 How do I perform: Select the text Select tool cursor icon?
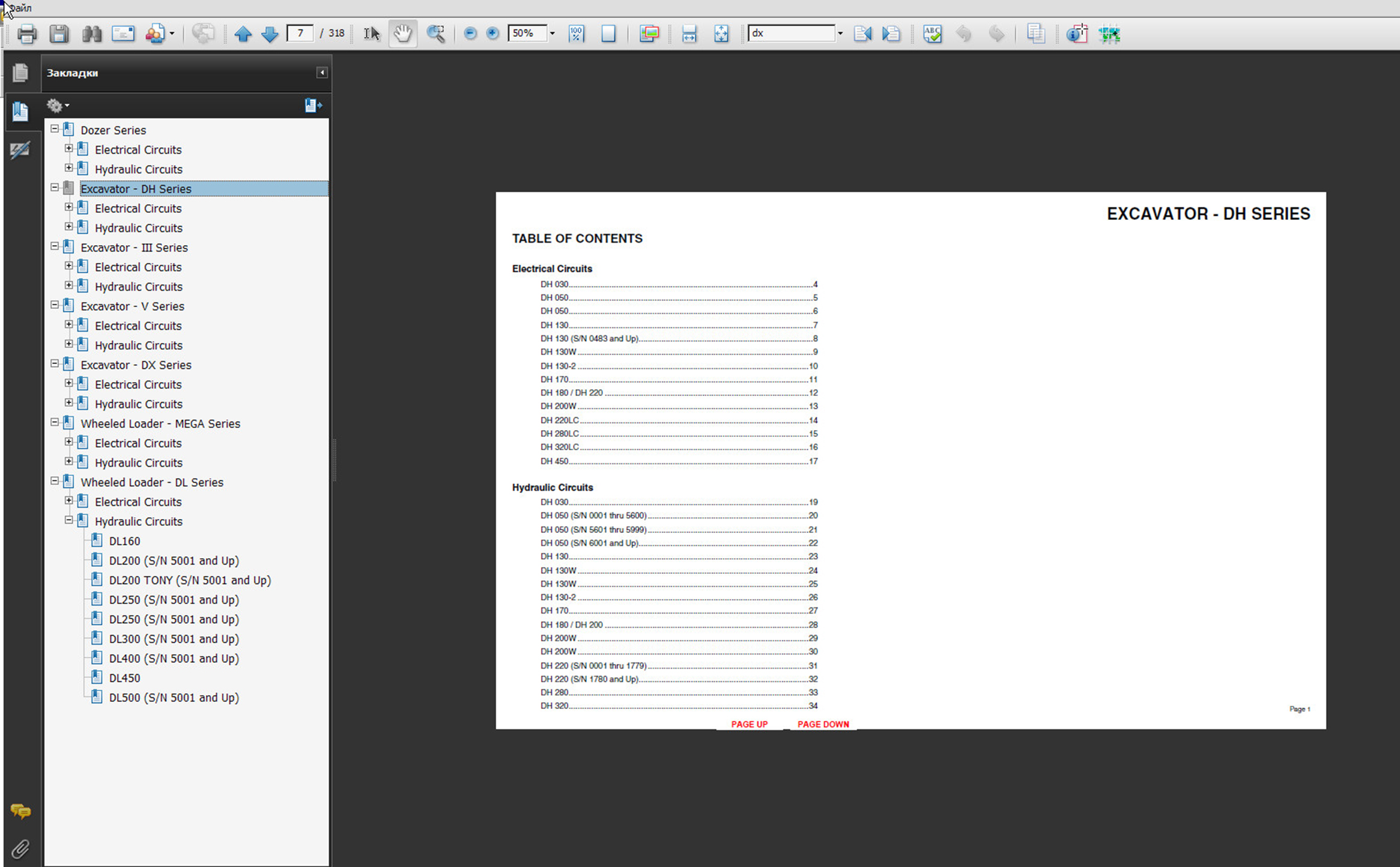click(372, 34)
